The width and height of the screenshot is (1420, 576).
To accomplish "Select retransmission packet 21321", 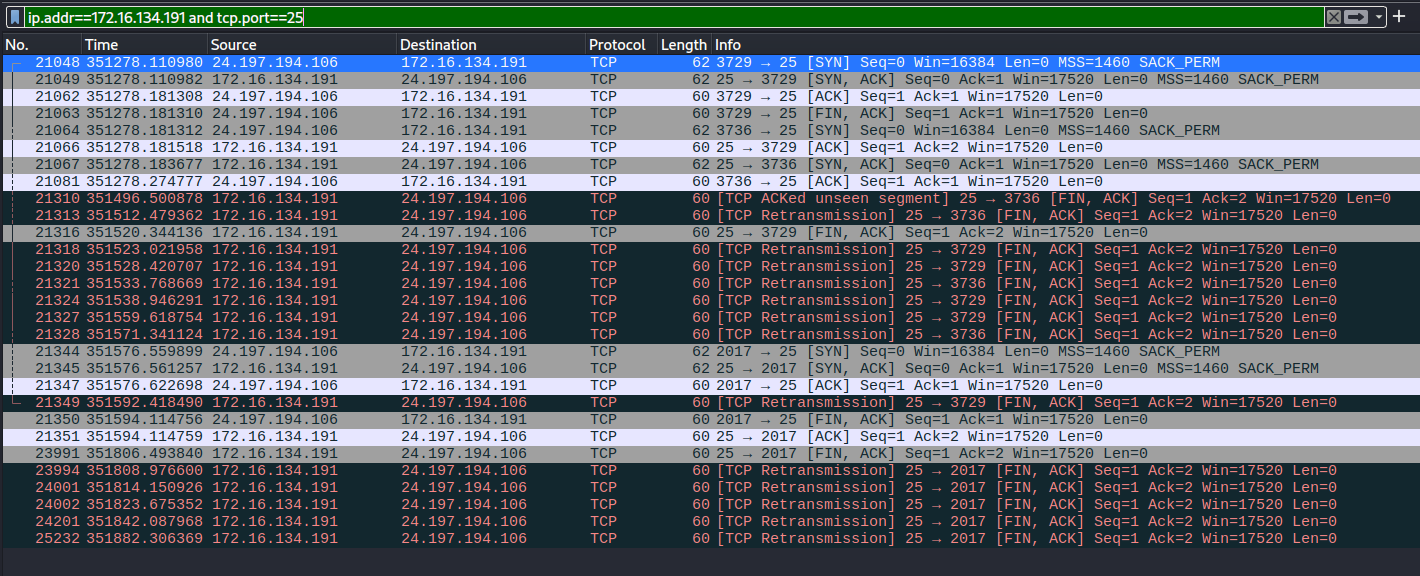I will (x=710, y=283).
